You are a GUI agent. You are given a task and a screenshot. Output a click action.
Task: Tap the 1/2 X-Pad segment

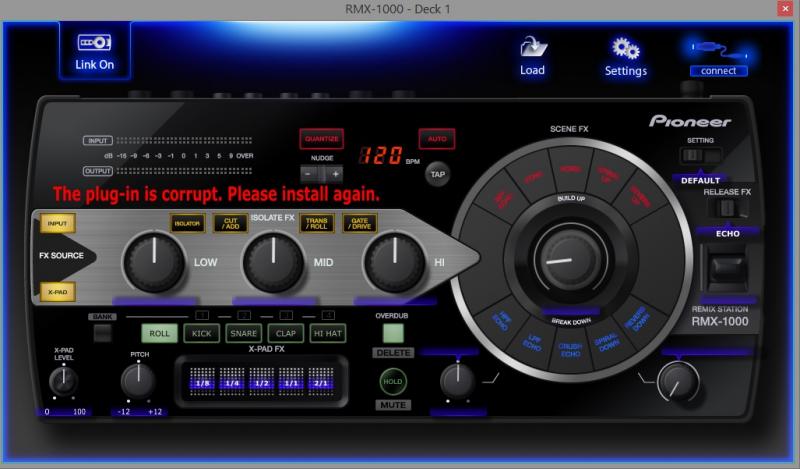tap(262, 383)
